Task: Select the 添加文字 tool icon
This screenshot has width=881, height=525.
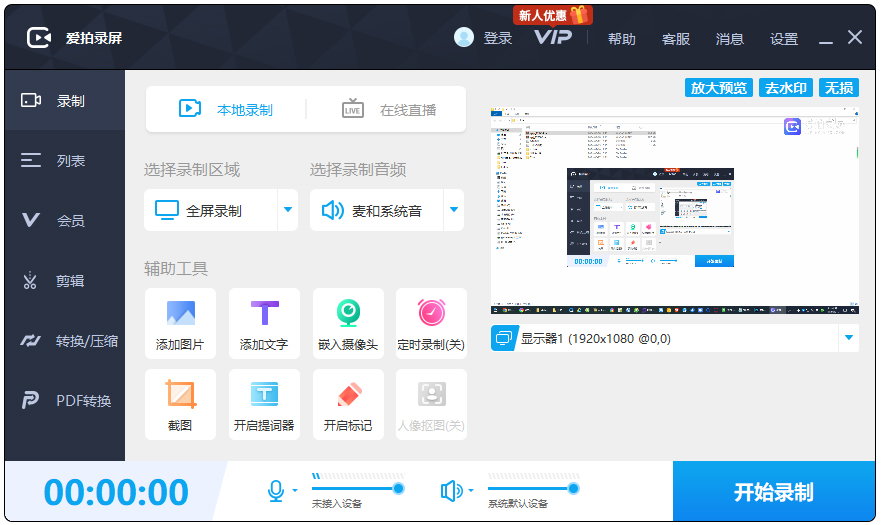Action: tap(264, 324)
